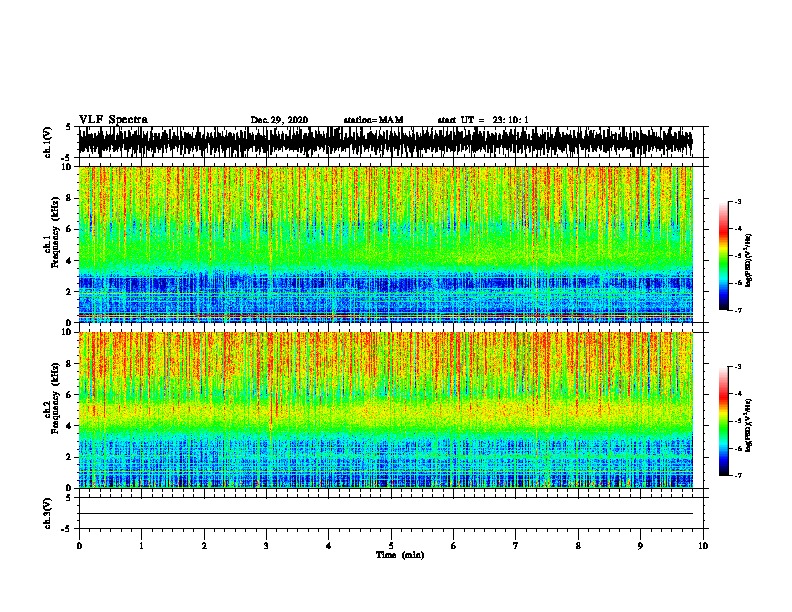792x612 pixels.
Task: Click the ch.1 "Frequency (kHz)" axis label
Action: tap(55, 232)
